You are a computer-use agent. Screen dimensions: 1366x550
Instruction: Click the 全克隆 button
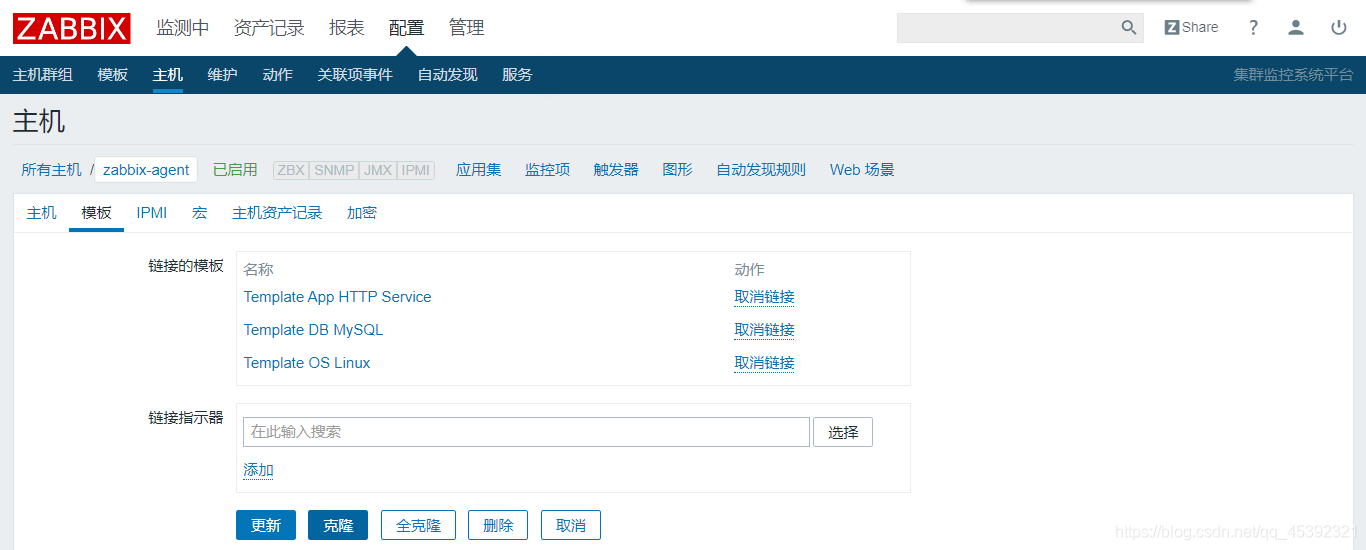coord(418,525)
